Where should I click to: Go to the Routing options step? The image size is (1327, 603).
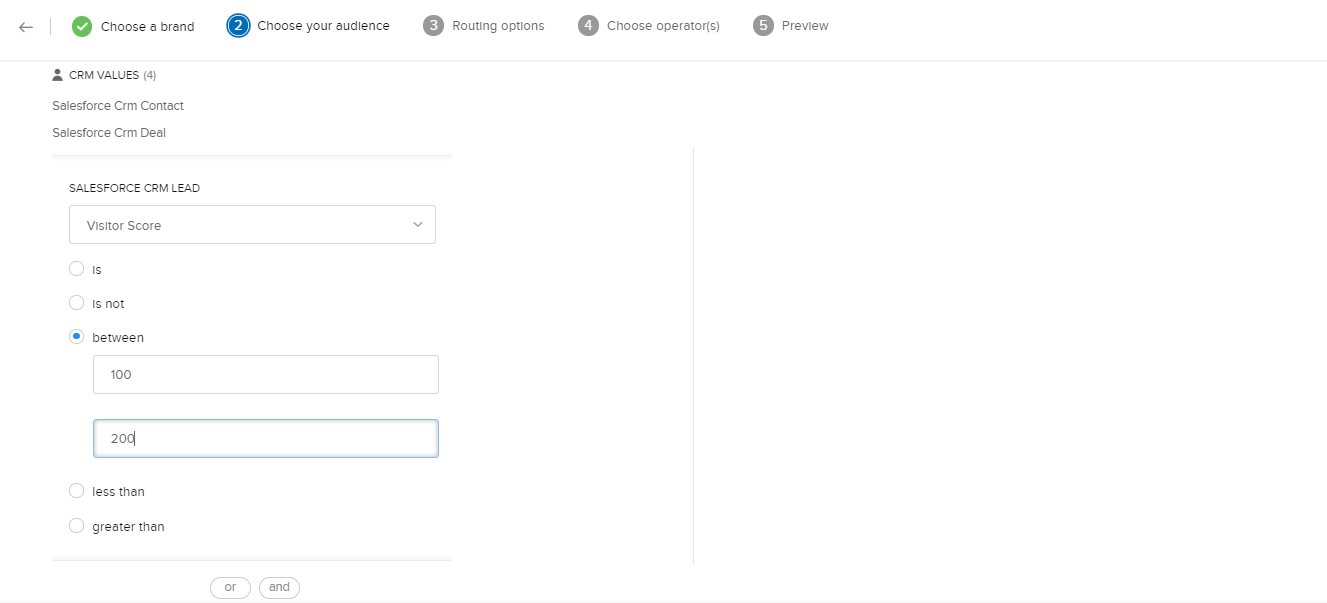coord(497,26)
